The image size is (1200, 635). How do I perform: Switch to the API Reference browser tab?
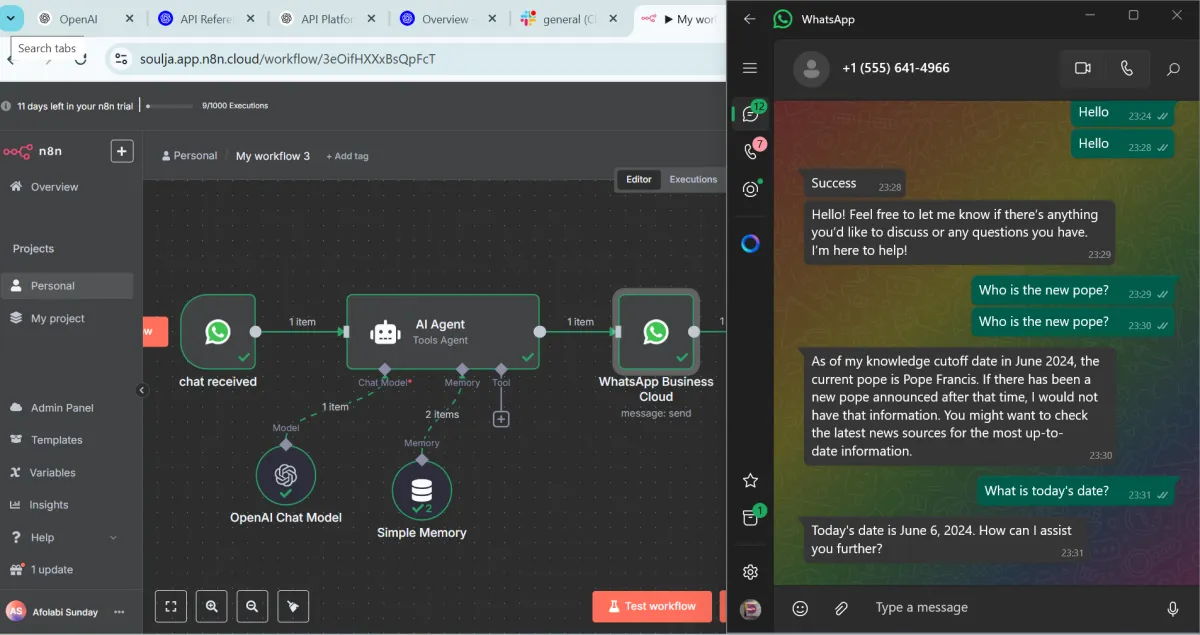pos(195,19)
